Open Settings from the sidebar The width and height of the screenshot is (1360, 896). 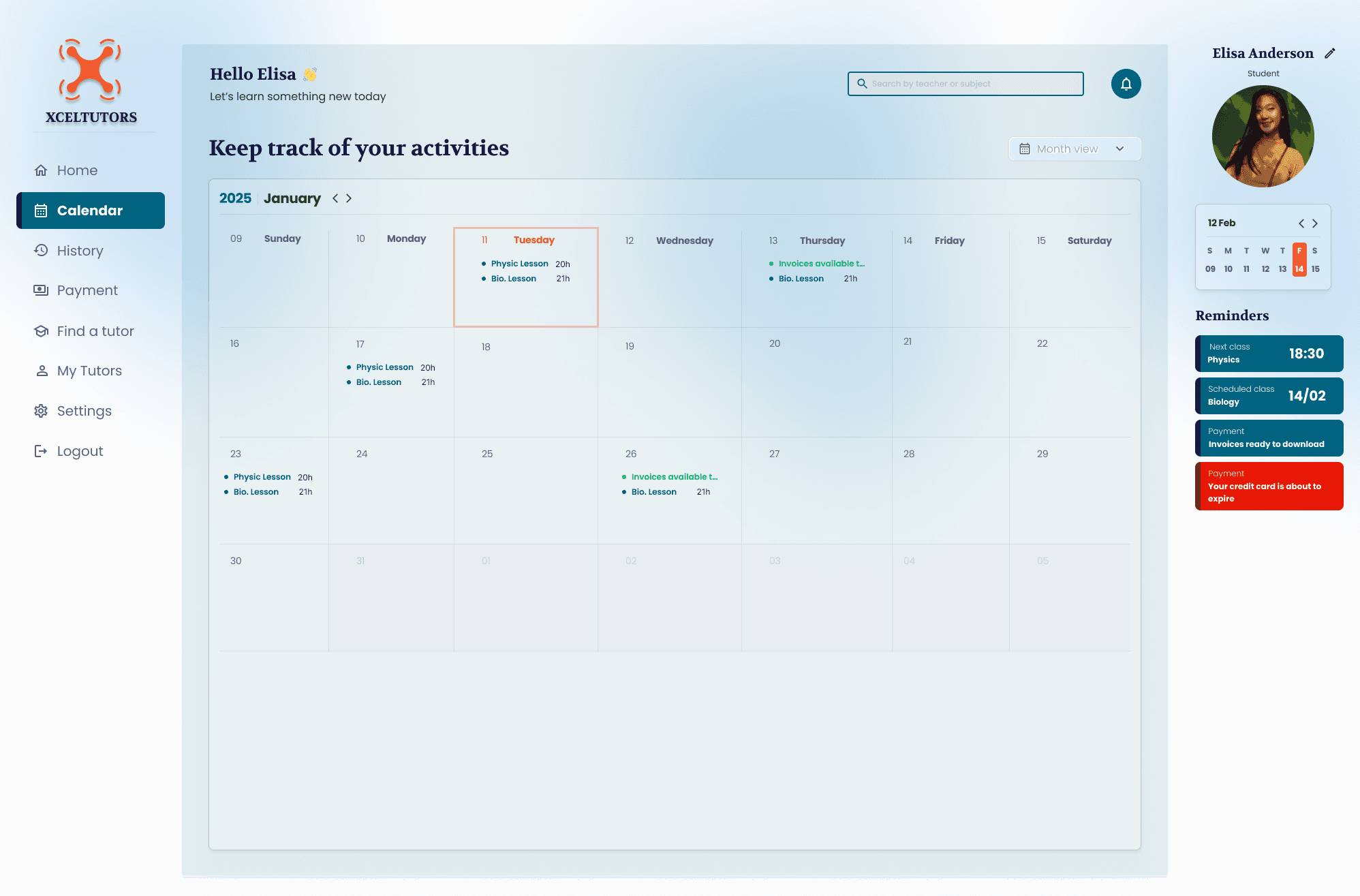pyautogui.click(x=84, y=411)
